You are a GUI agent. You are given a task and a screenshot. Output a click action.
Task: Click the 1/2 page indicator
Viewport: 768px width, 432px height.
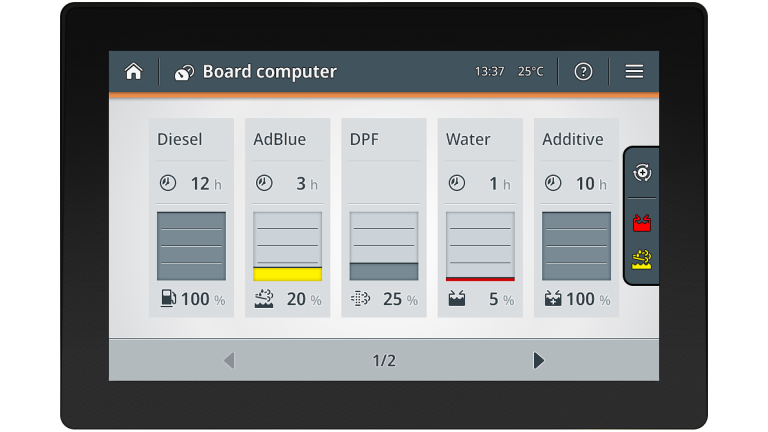point(384,360)
